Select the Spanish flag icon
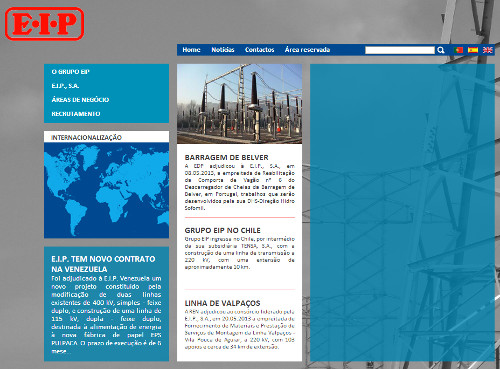Image resolution: width=500 pixels, height=369 pixels. click(x=473, y=50)
